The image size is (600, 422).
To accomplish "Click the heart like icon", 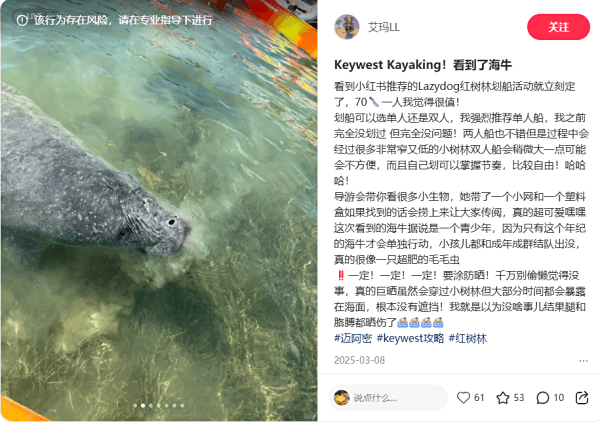I will 463,398.
